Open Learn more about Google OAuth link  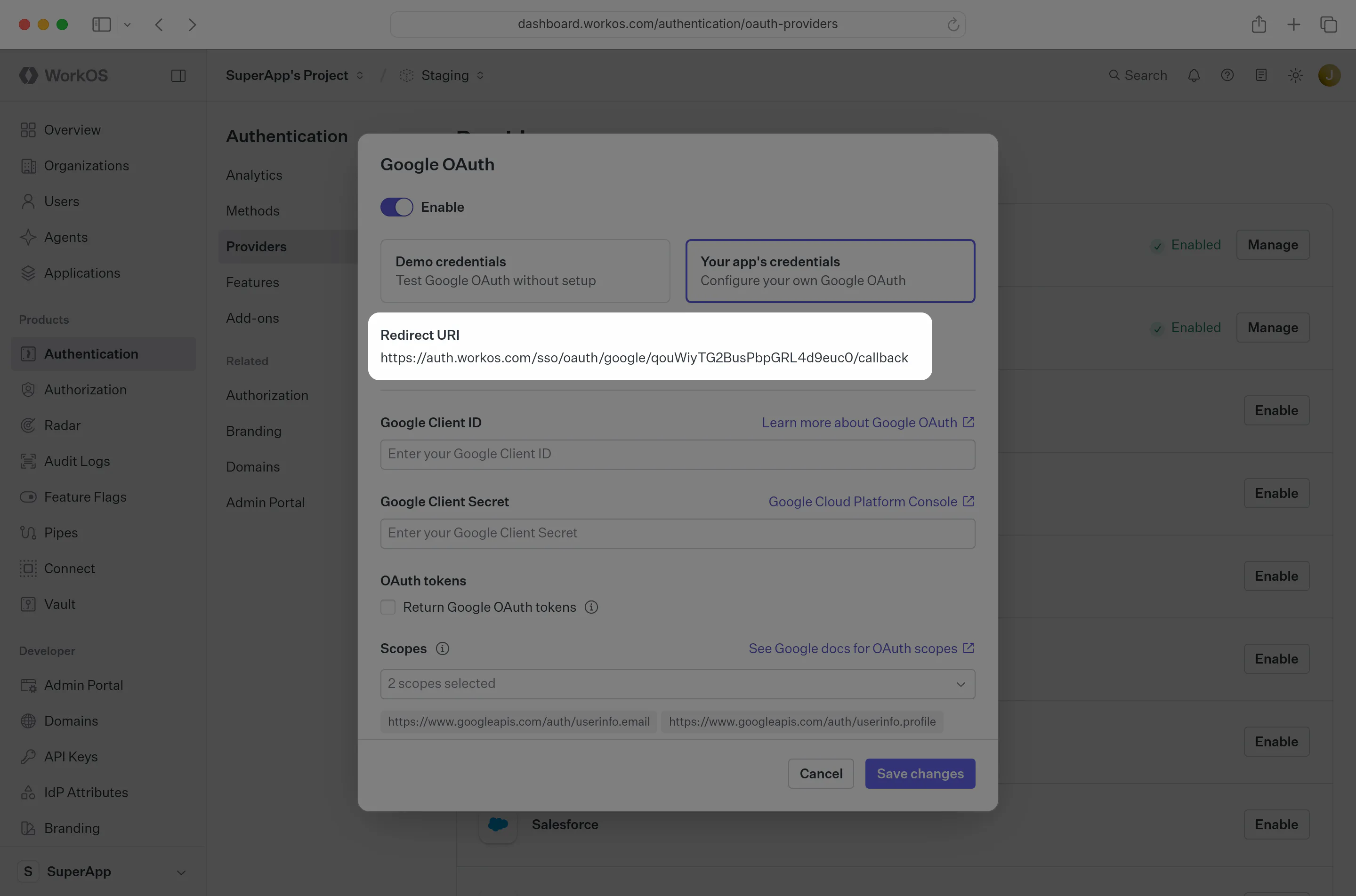pos(868,422)
